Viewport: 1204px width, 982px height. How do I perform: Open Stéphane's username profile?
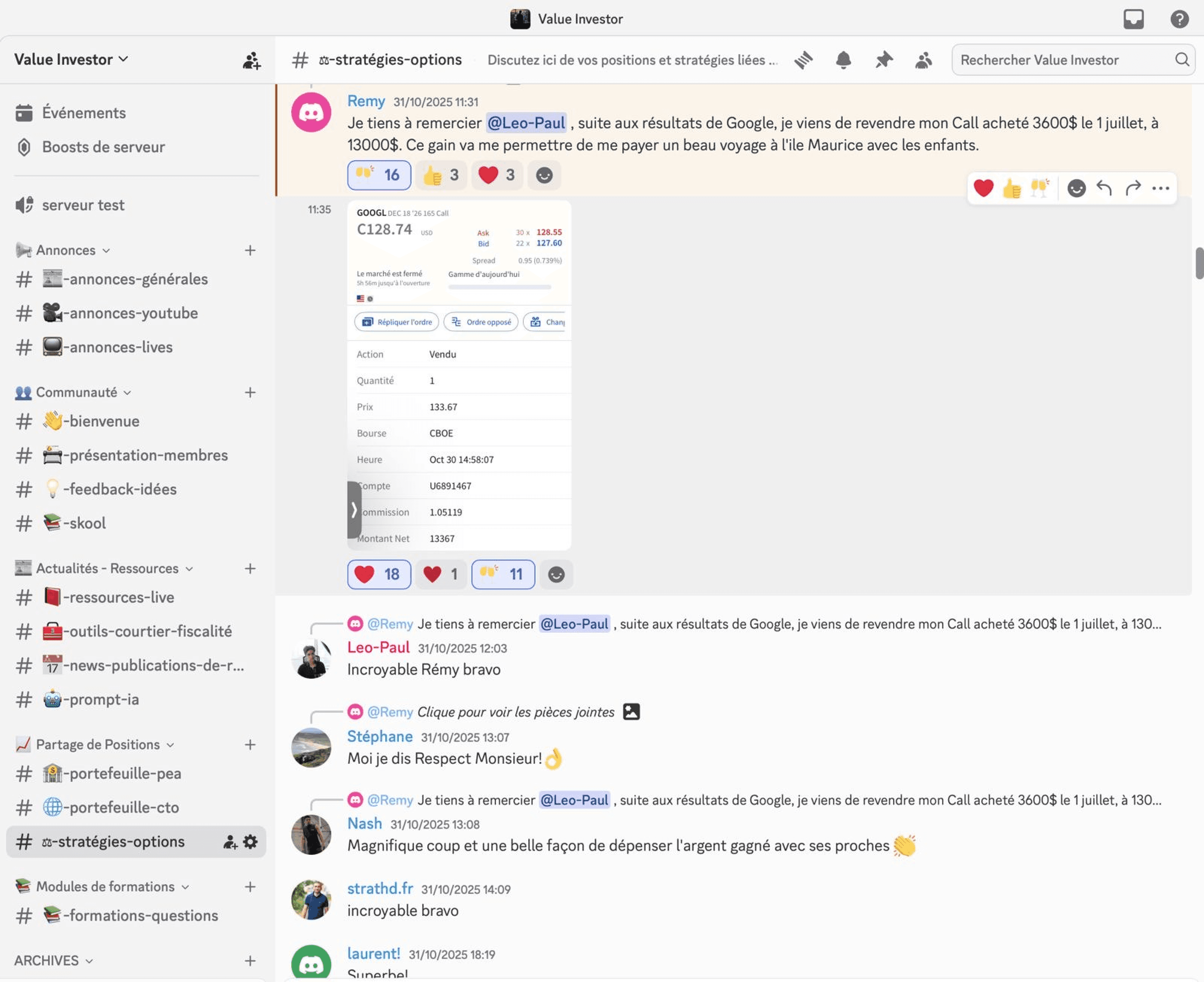click(x=380, y=737)
